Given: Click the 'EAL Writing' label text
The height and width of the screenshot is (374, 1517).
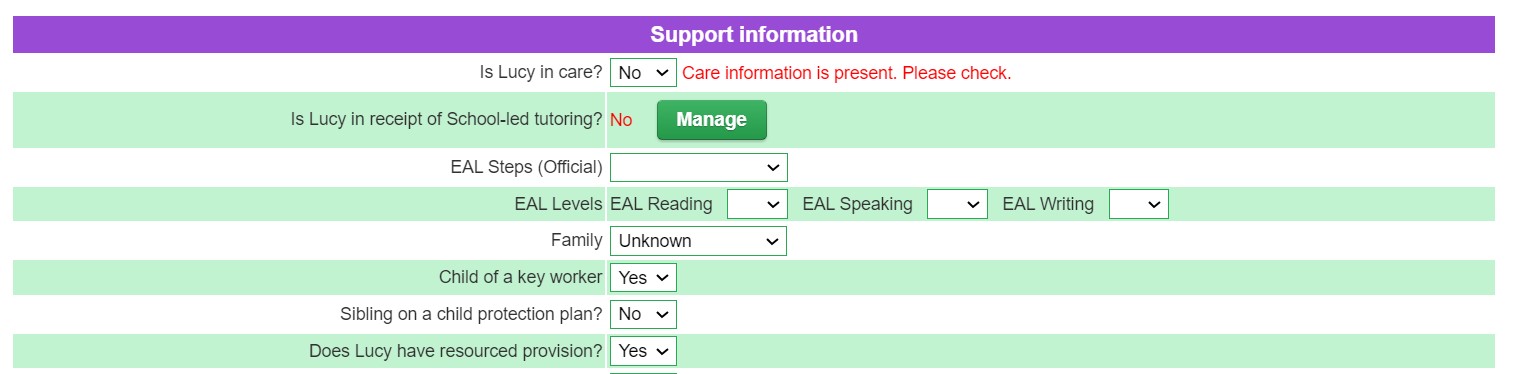Looking at the screenshot, I should tap(1048, 204).
